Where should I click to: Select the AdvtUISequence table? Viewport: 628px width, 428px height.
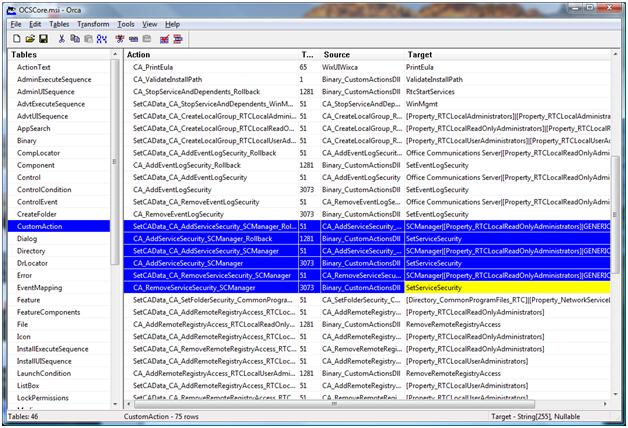coord(42,117)
